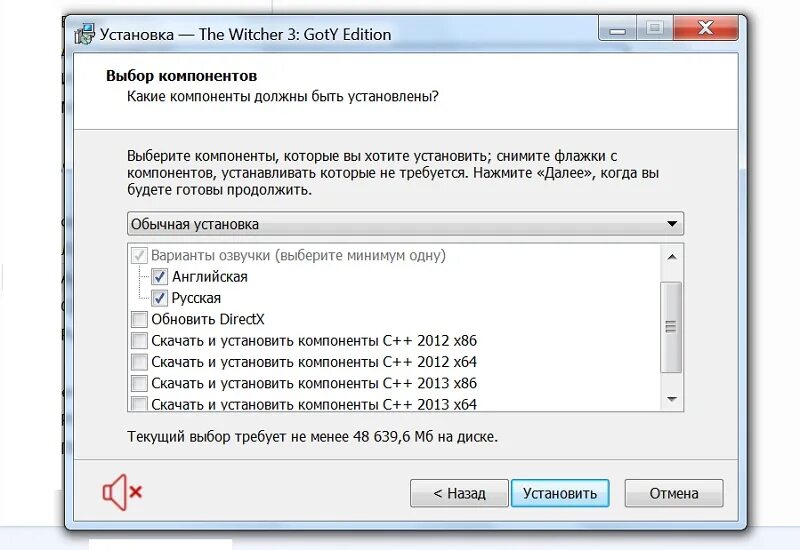
Task: Click the grayed Варианты озвучки checkbox
Action: point(139,255)
